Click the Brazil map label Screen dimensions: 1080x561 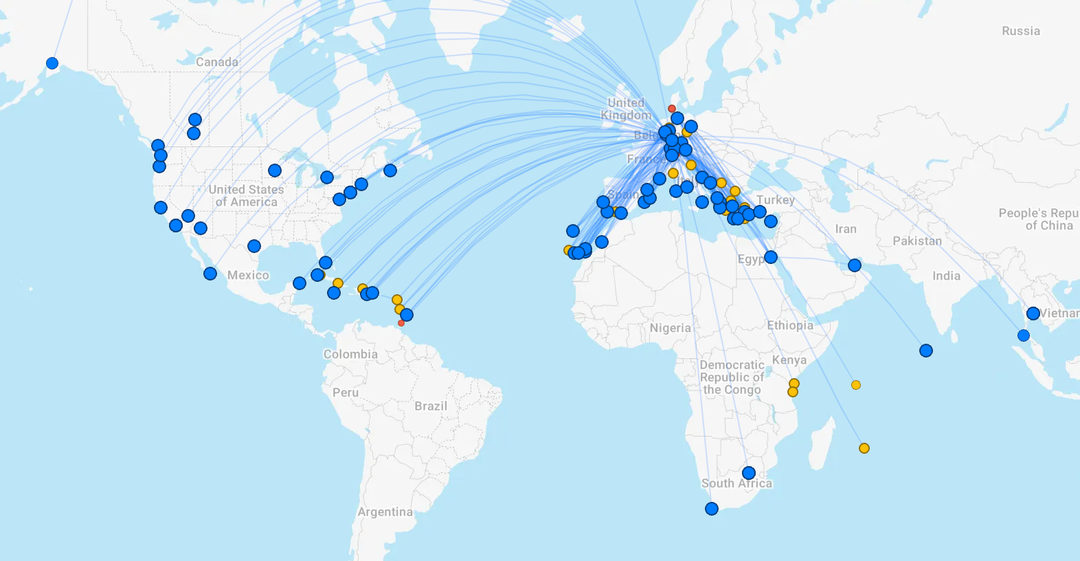coord(431,406)
